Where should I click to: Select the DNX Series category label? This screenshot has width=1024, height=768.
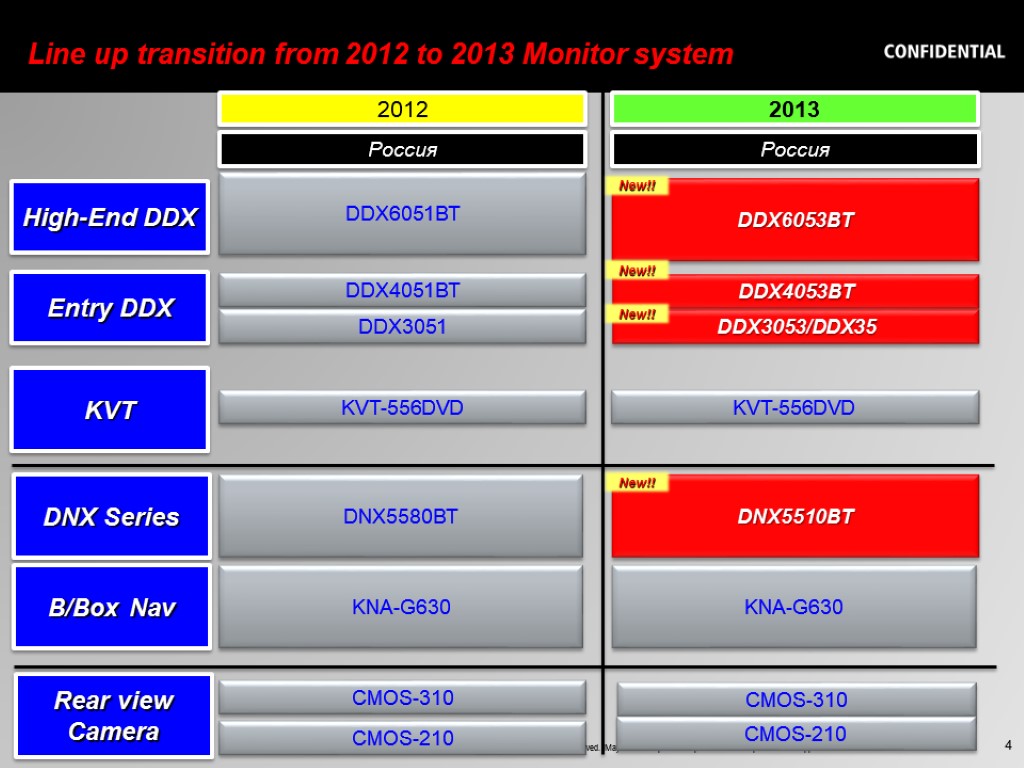tap(112, 517)
